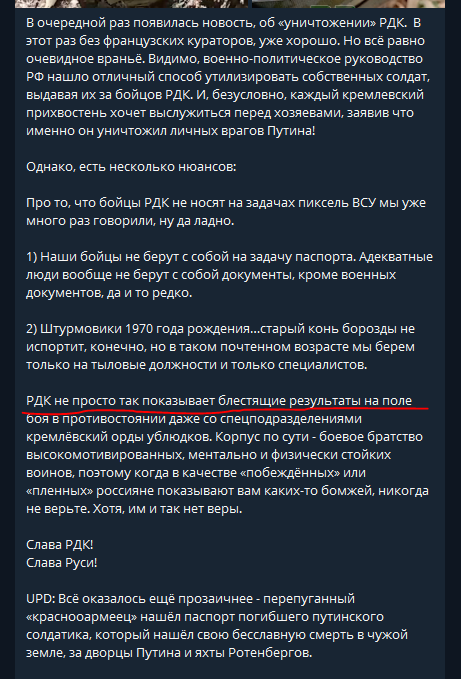Screen dimensions: 461x679
Task: Click point 1) about паспорта
Action: point(229,275)
